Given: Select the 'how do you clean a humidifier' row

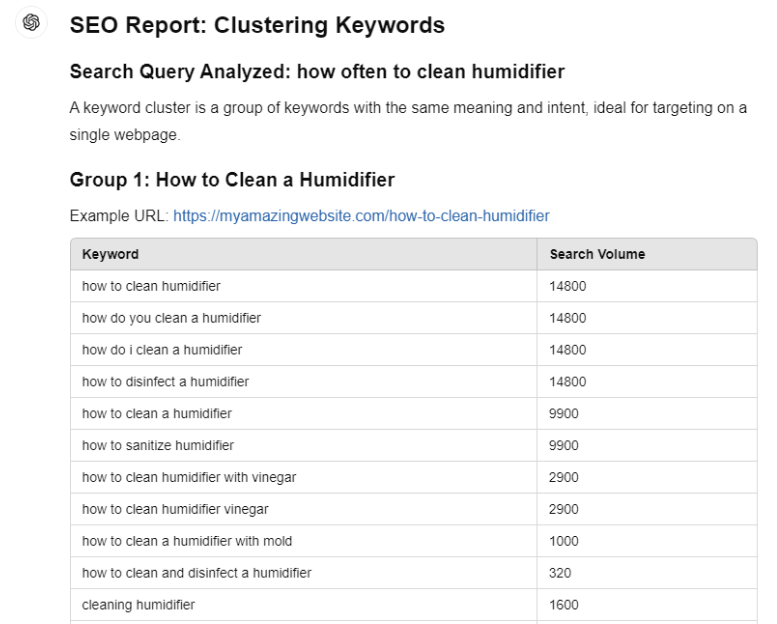Looking at the screenshot, I should tap(414, 318).
